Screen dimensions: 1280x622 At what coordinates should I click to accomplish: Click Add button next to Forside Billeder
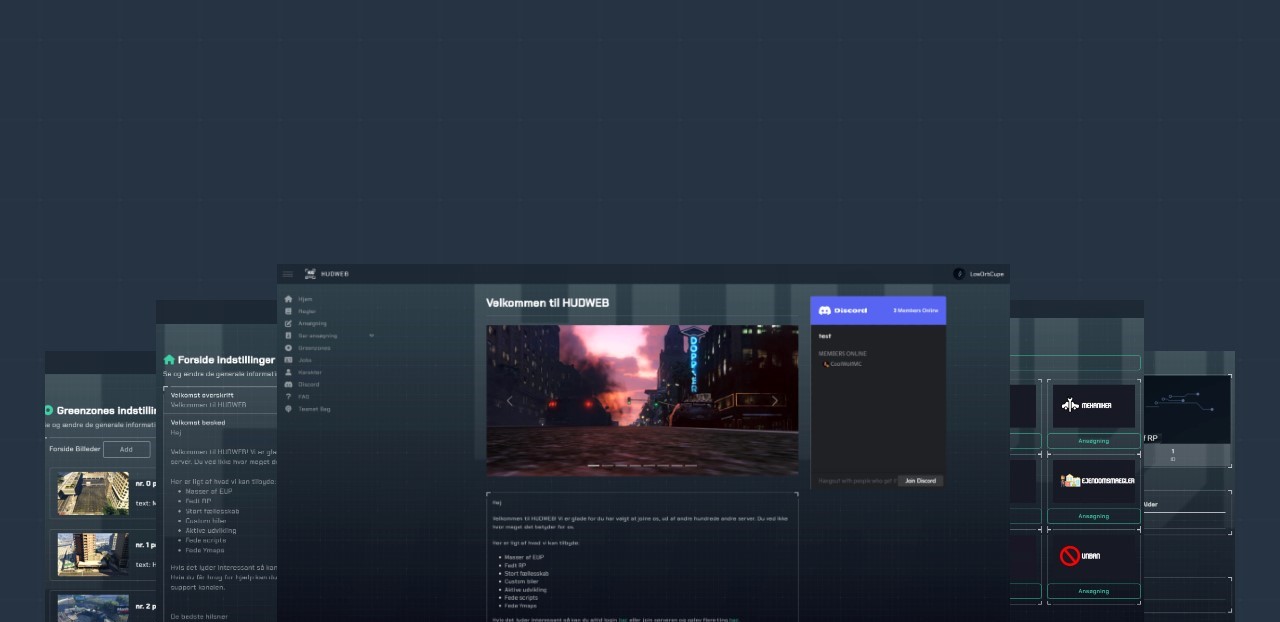[x=126, y=450]
